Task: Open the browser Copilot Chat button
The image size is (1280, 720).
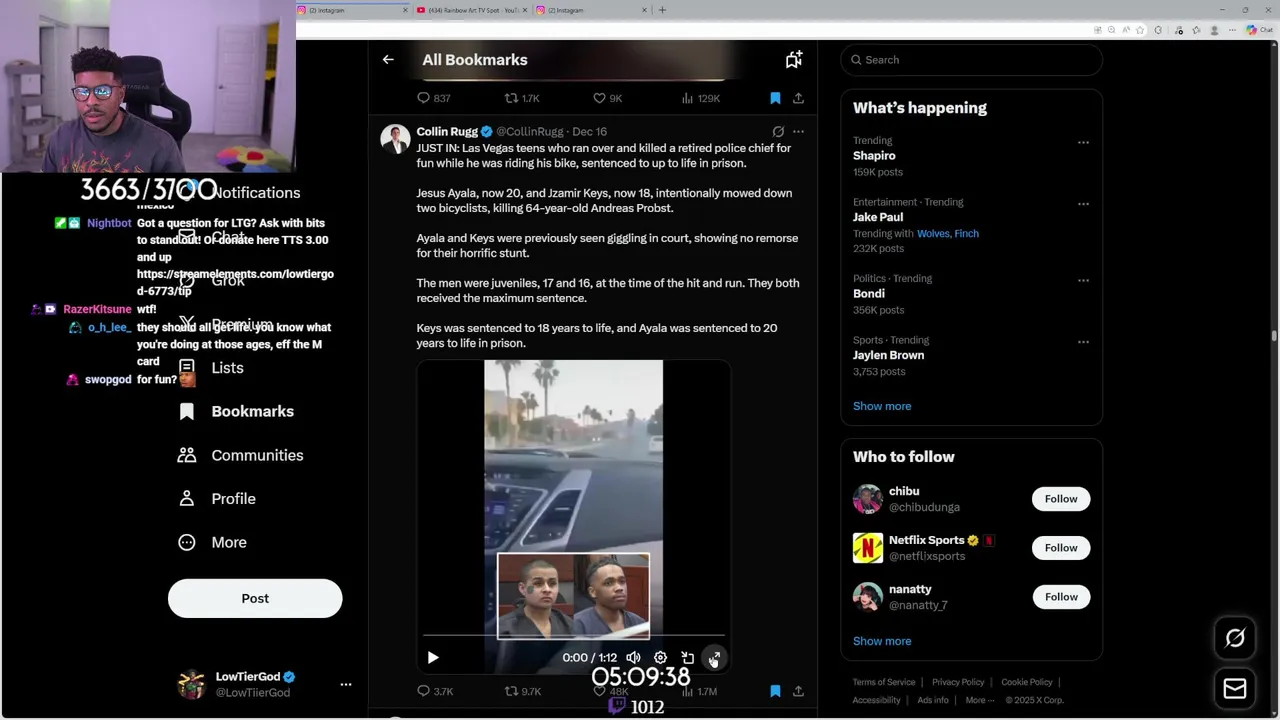Action: pos(1260,30)
